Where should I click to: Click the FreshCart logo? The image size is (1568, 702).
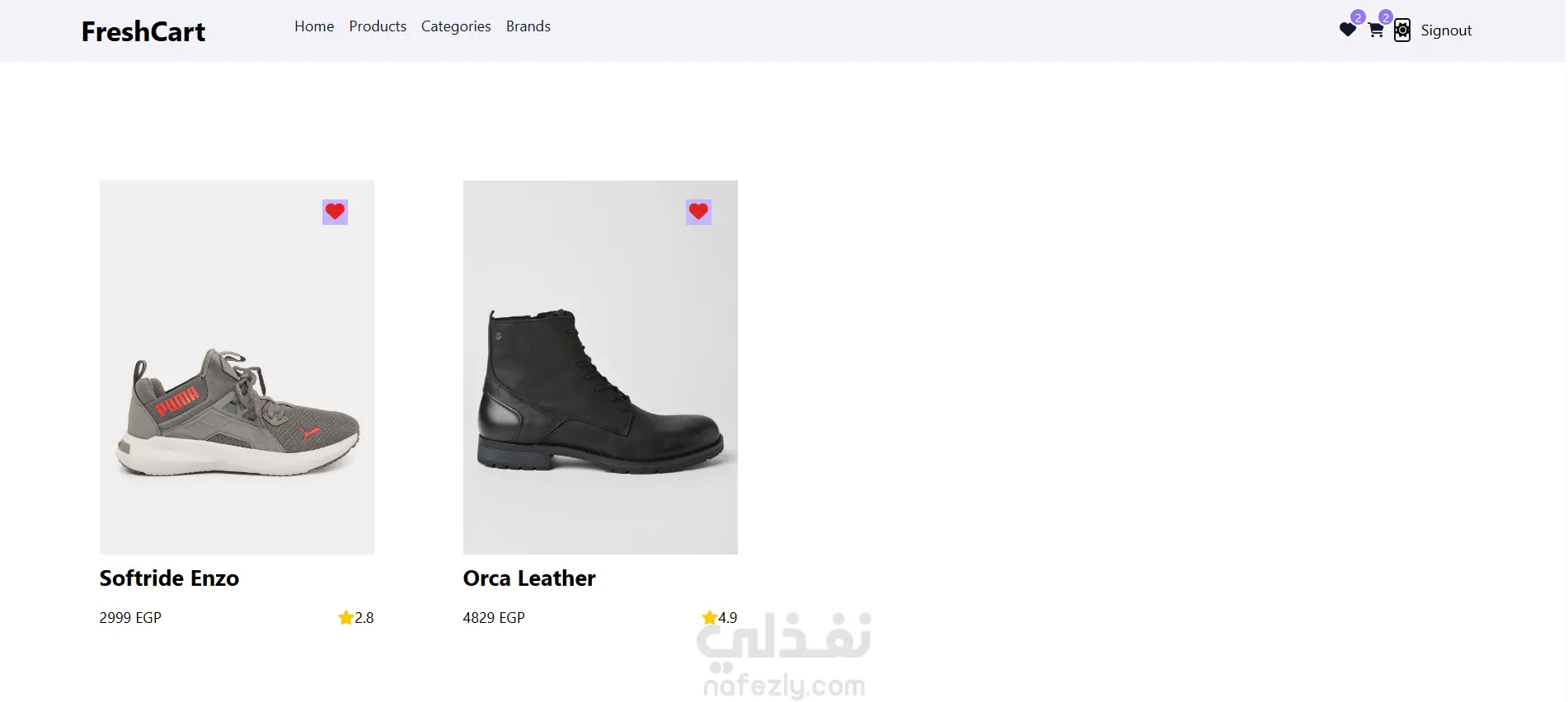[x=143, y=31]
